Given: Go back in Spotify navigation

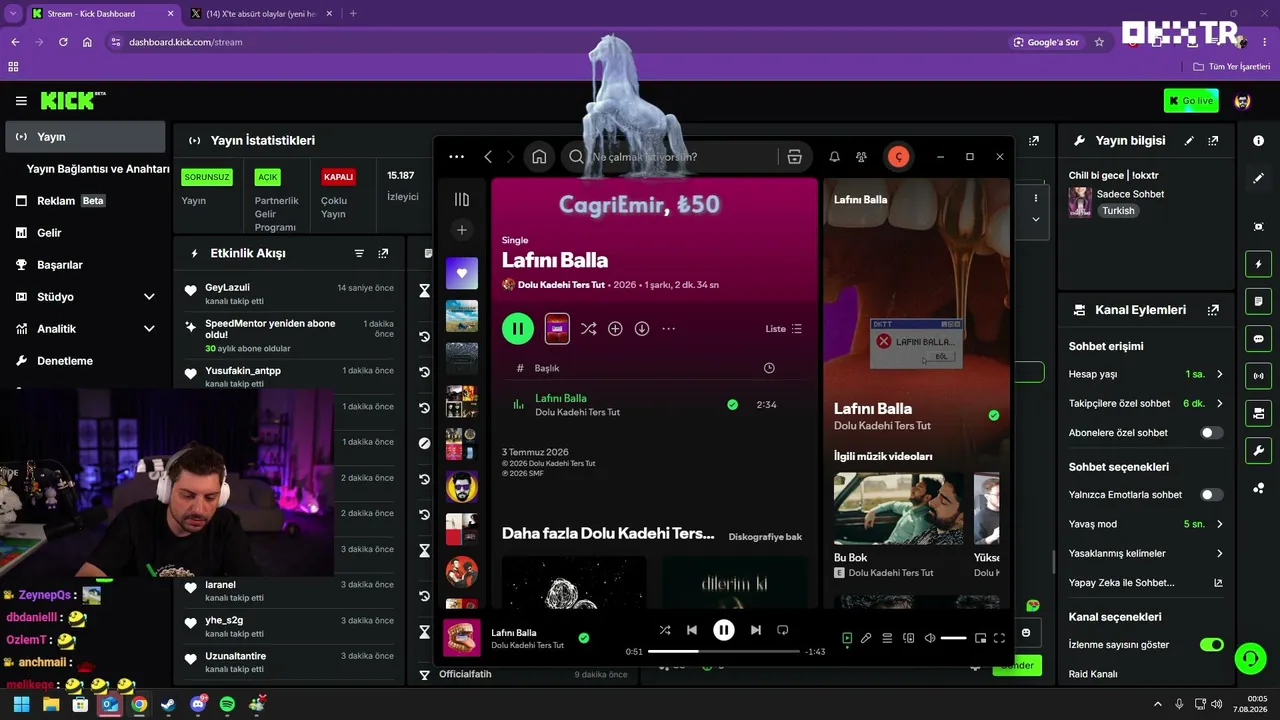Looking at the screenshot, I should [x=488, y=157].
